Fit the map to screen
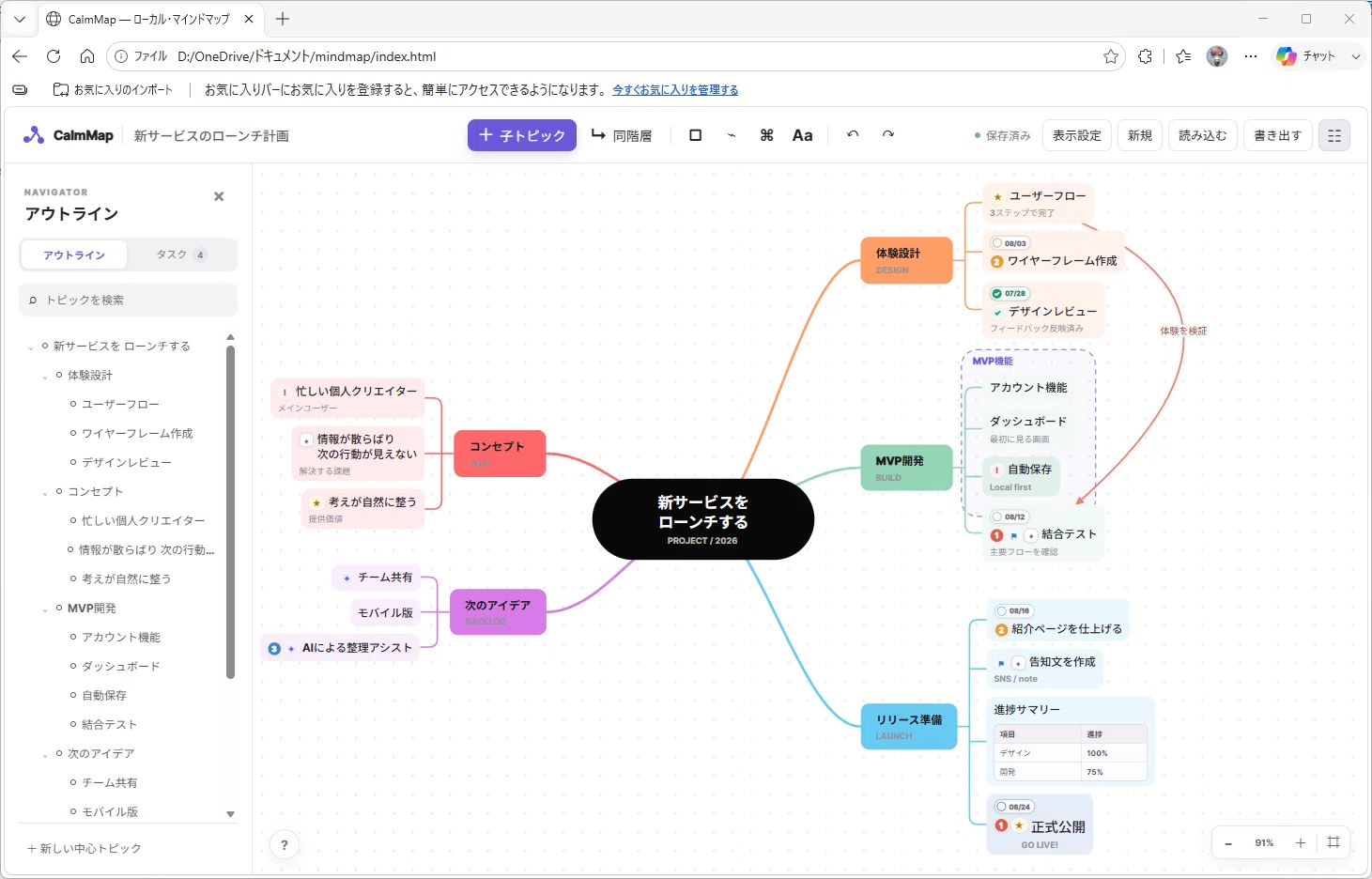Image resolution: width=1372 pixels, height=879 pixels. [1333, 842]
